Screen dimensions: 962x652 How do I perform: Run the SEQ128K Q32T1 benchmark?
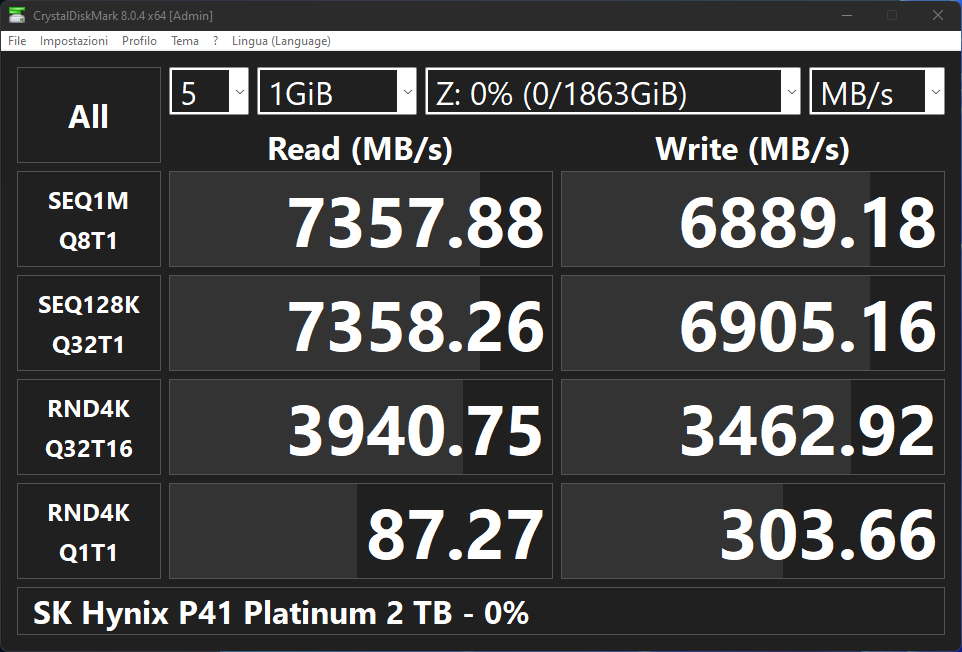89,324
